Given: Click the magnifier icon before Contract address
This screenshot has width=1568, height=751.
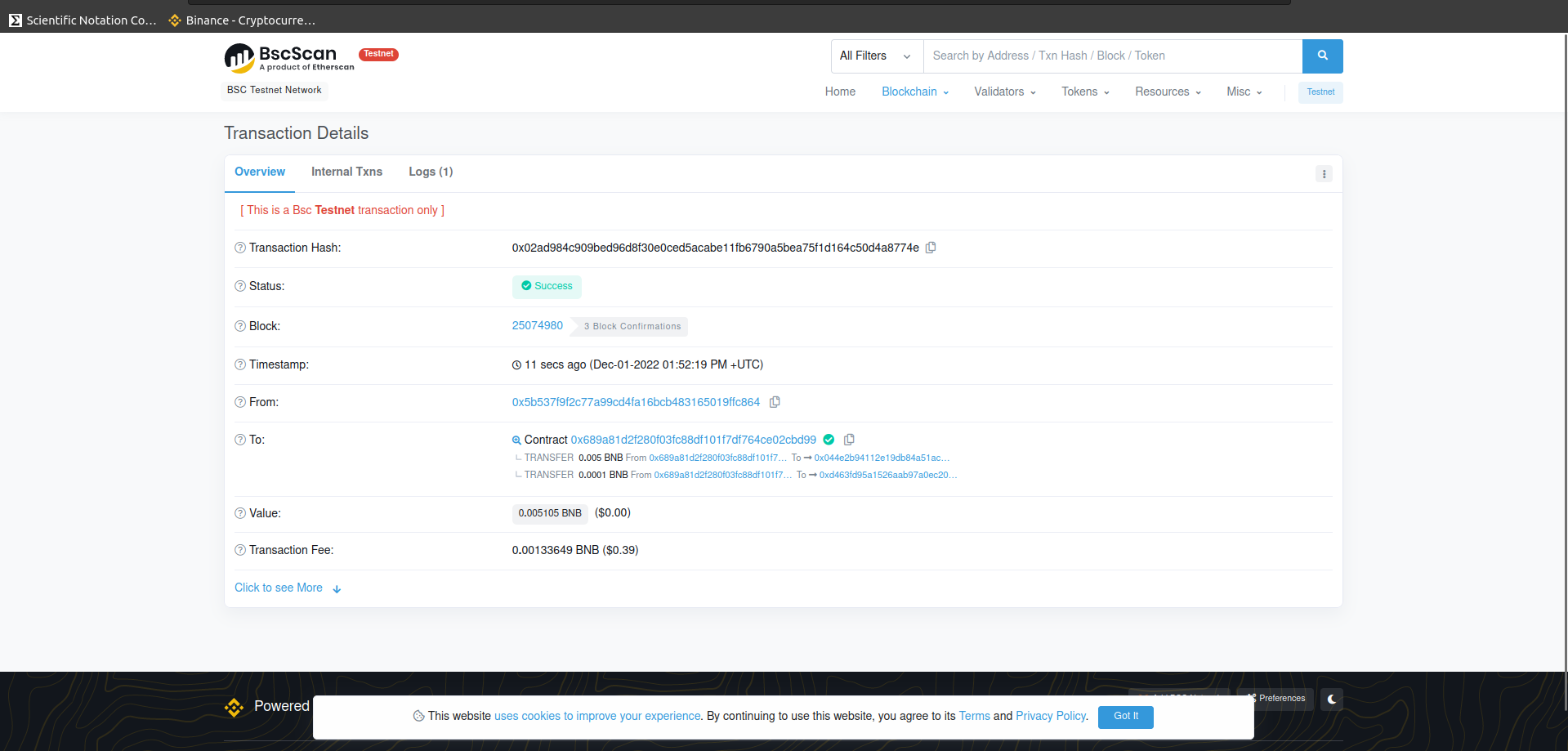Looking at the screenshot, I should [x=516, y=440].
